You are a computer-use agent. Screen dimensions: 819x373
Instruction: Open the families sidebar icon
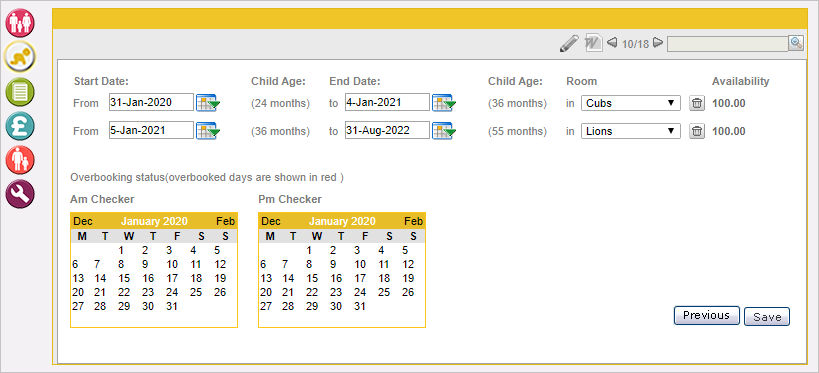coord(20,22)
